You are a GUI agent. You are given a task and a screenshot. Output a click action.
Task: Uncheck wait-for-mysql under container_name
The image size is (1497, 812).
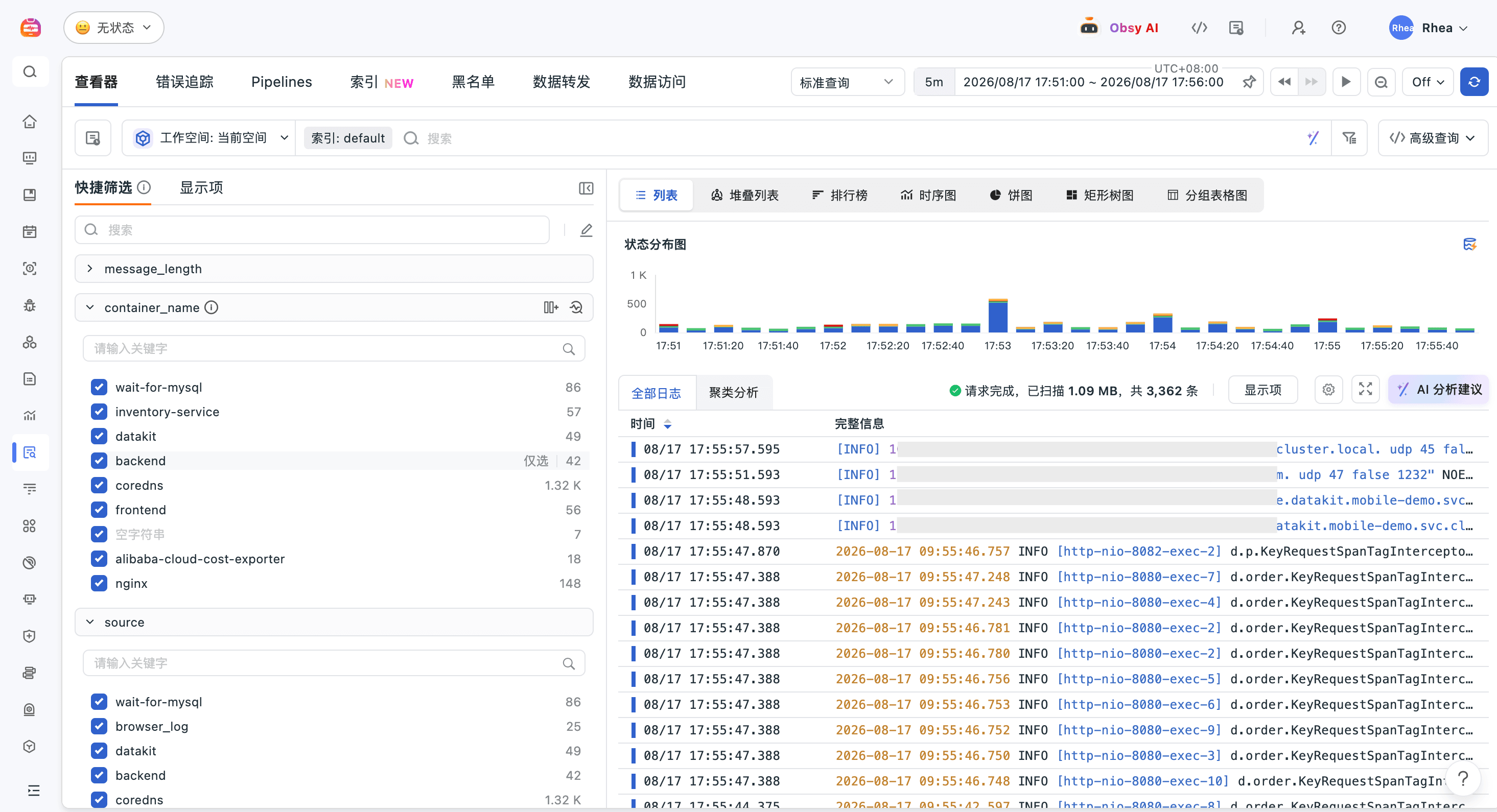click(x=99, y=387)
